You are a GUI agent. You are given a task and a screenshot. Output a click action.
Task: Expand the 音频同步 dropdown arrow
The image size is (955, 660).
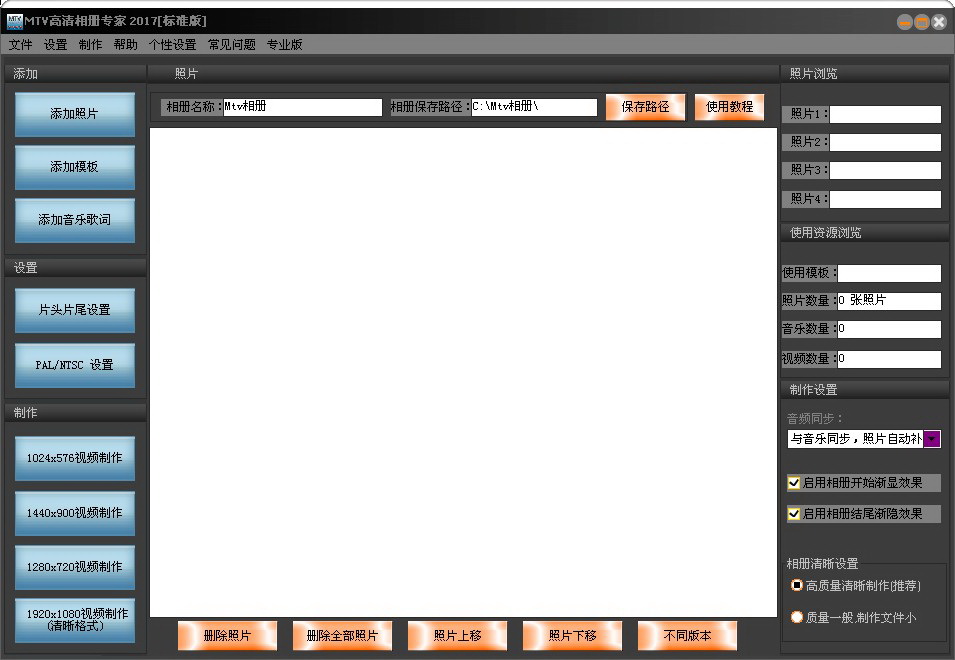pos(932,439)
